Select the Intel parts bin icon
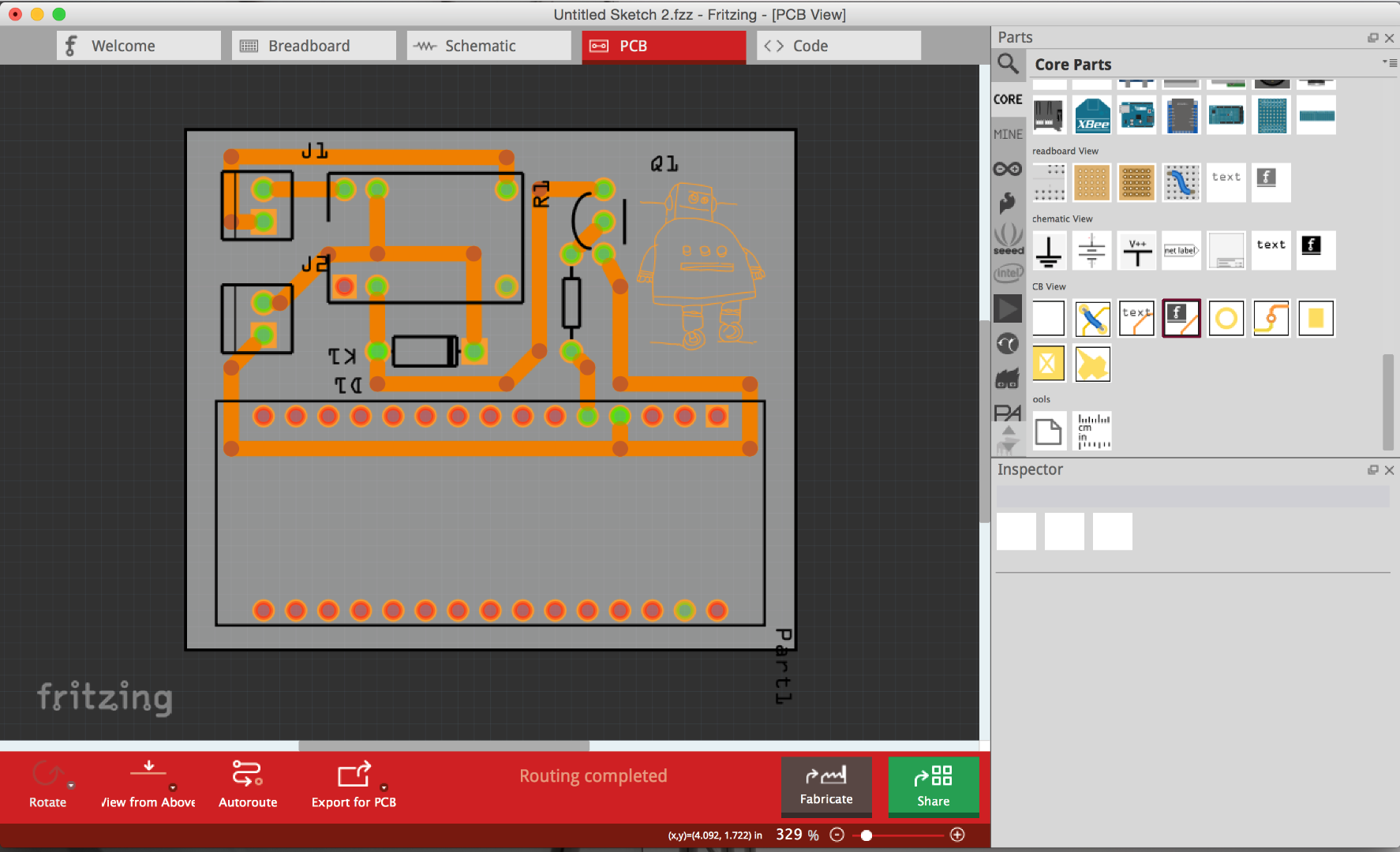The image size is (1400, 852). coord(1008,273)
